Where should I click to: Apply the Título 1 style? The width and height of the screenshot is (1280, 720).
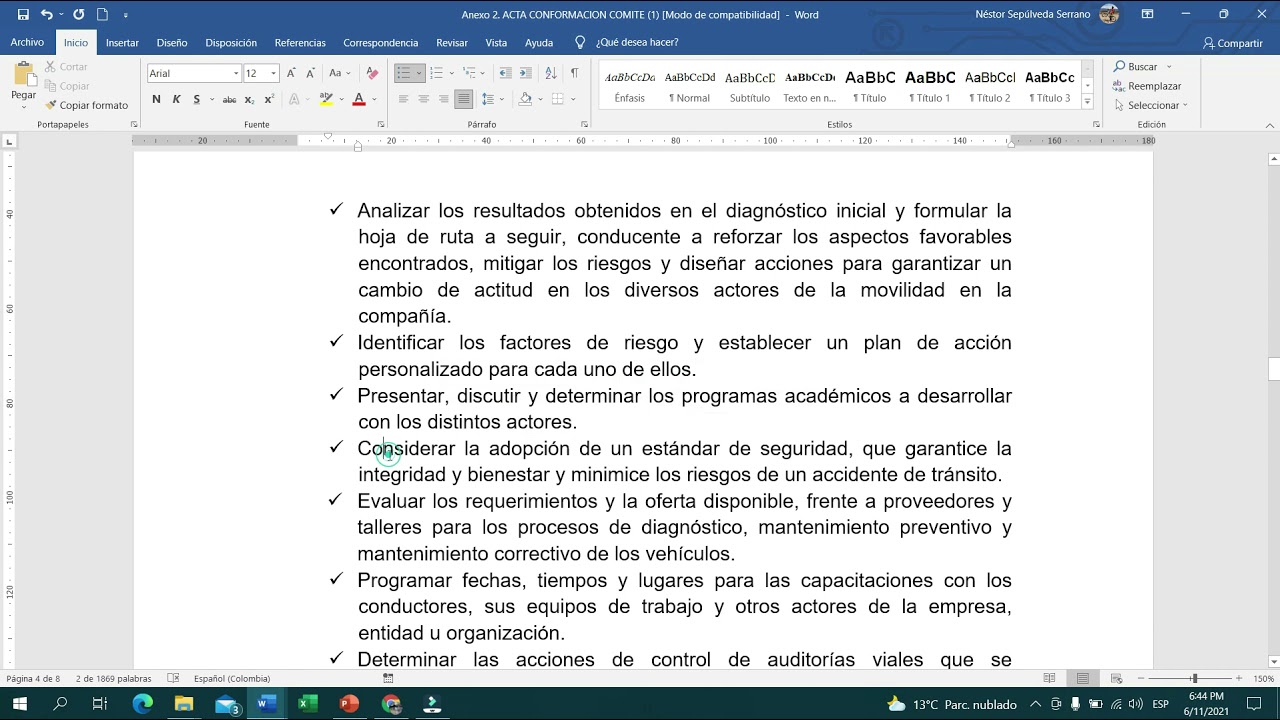coord(929,85)
